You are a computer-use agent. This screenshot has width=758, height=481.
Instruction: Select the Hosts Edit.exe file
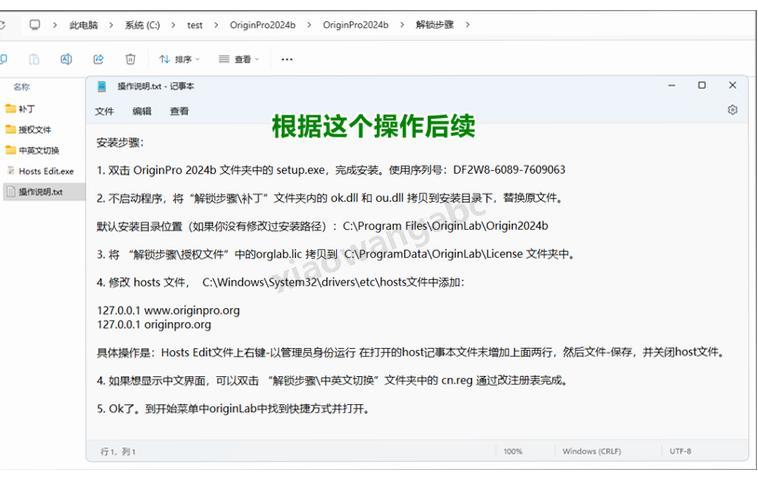coord(45,171)
